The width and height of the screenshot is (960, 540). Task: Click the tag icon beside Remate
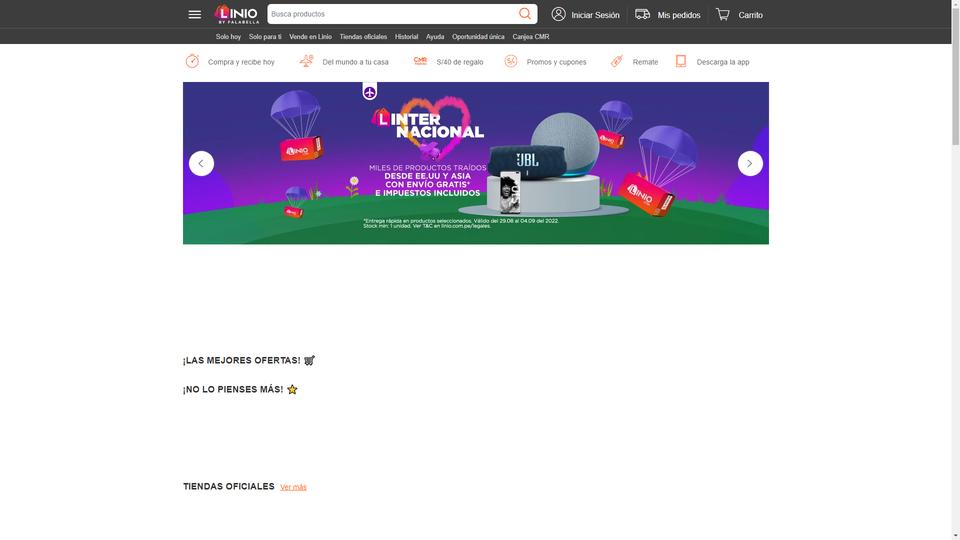tap(617, 61)
